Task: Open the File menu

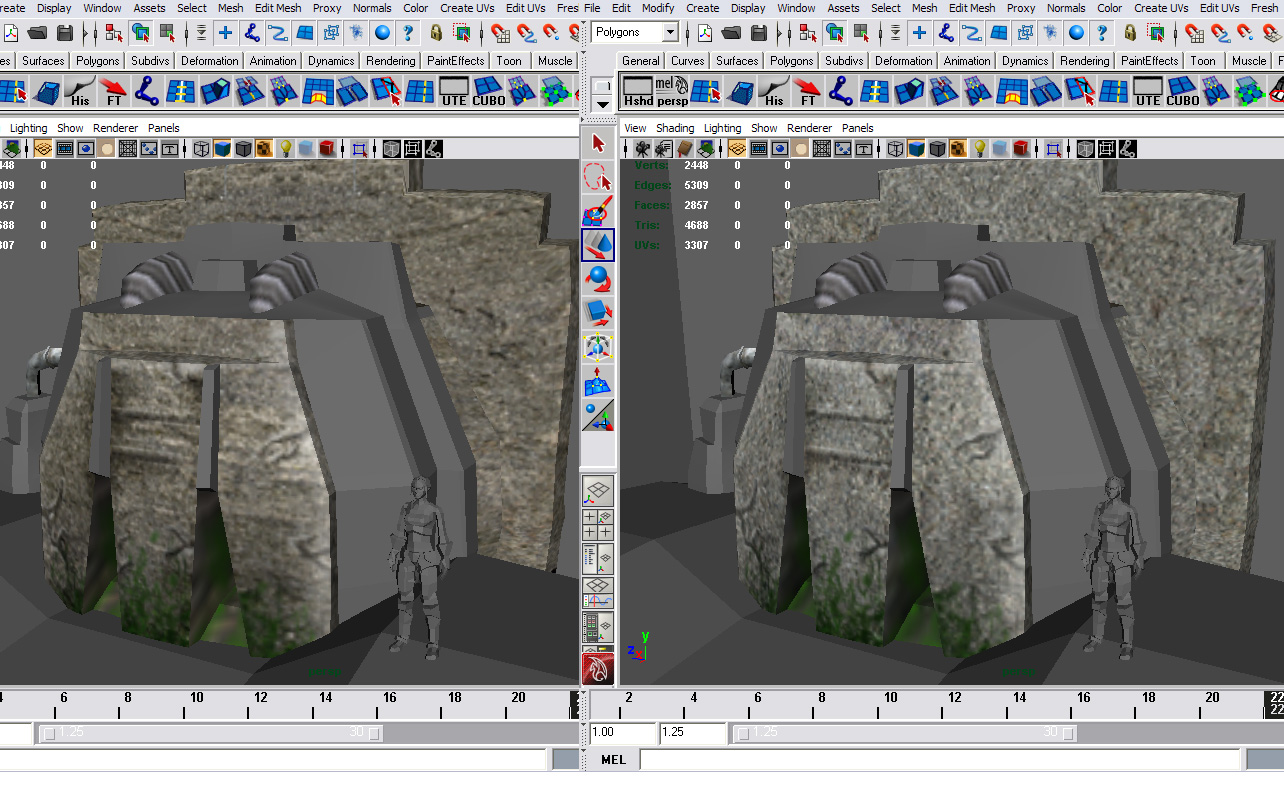Action: [x=592, y=8]
